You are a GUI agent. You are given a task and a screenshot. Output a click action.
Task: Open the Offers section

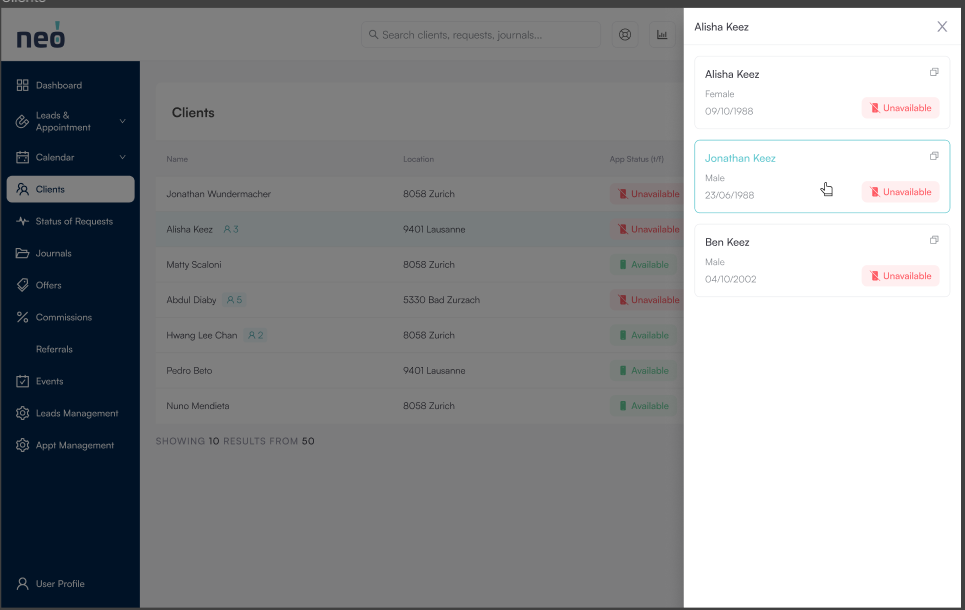(x=48, y=285)
